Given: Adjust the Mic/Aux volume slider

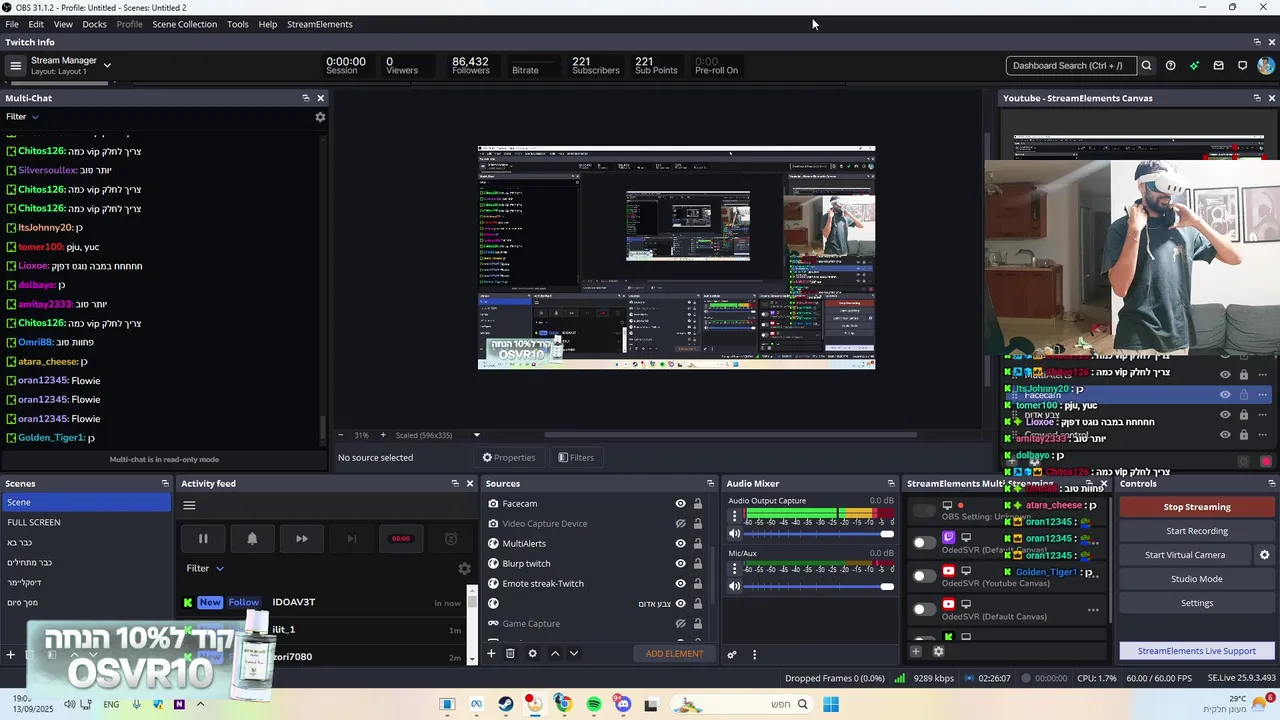Looking at the screenshot, I should (817, 587).
